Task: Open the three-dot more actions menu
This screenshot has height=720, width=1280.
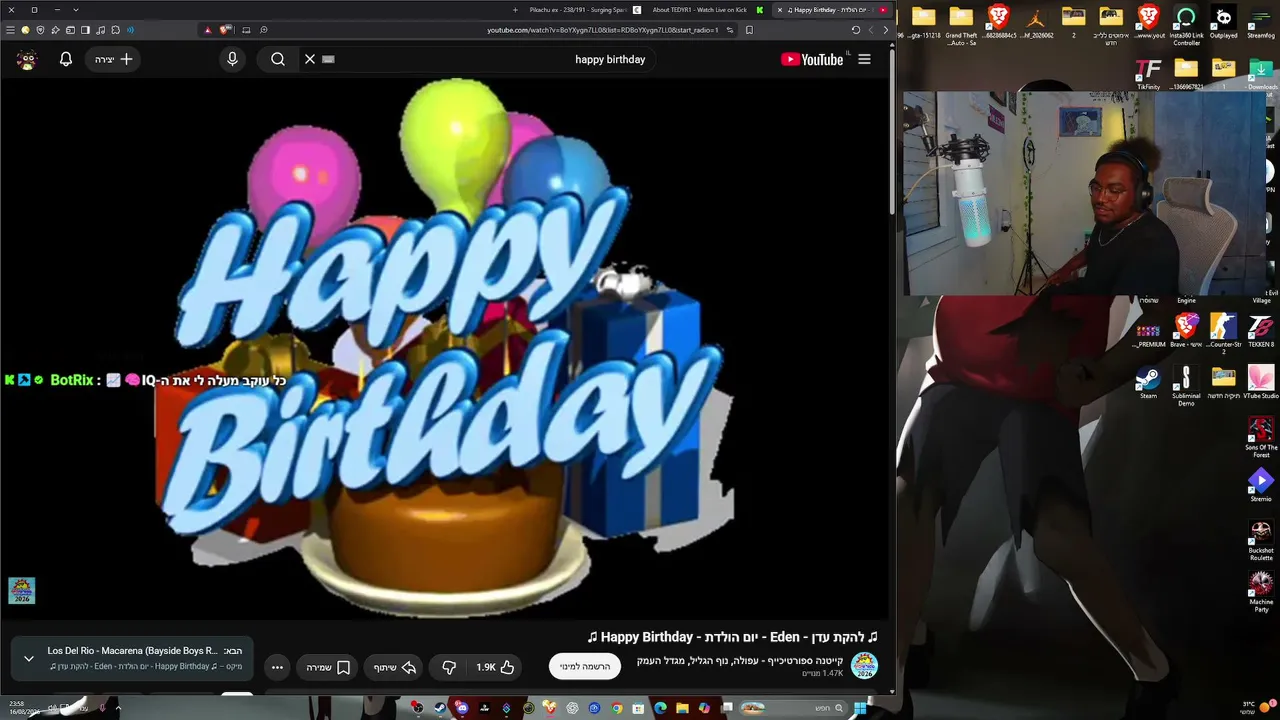Action: 277,667
